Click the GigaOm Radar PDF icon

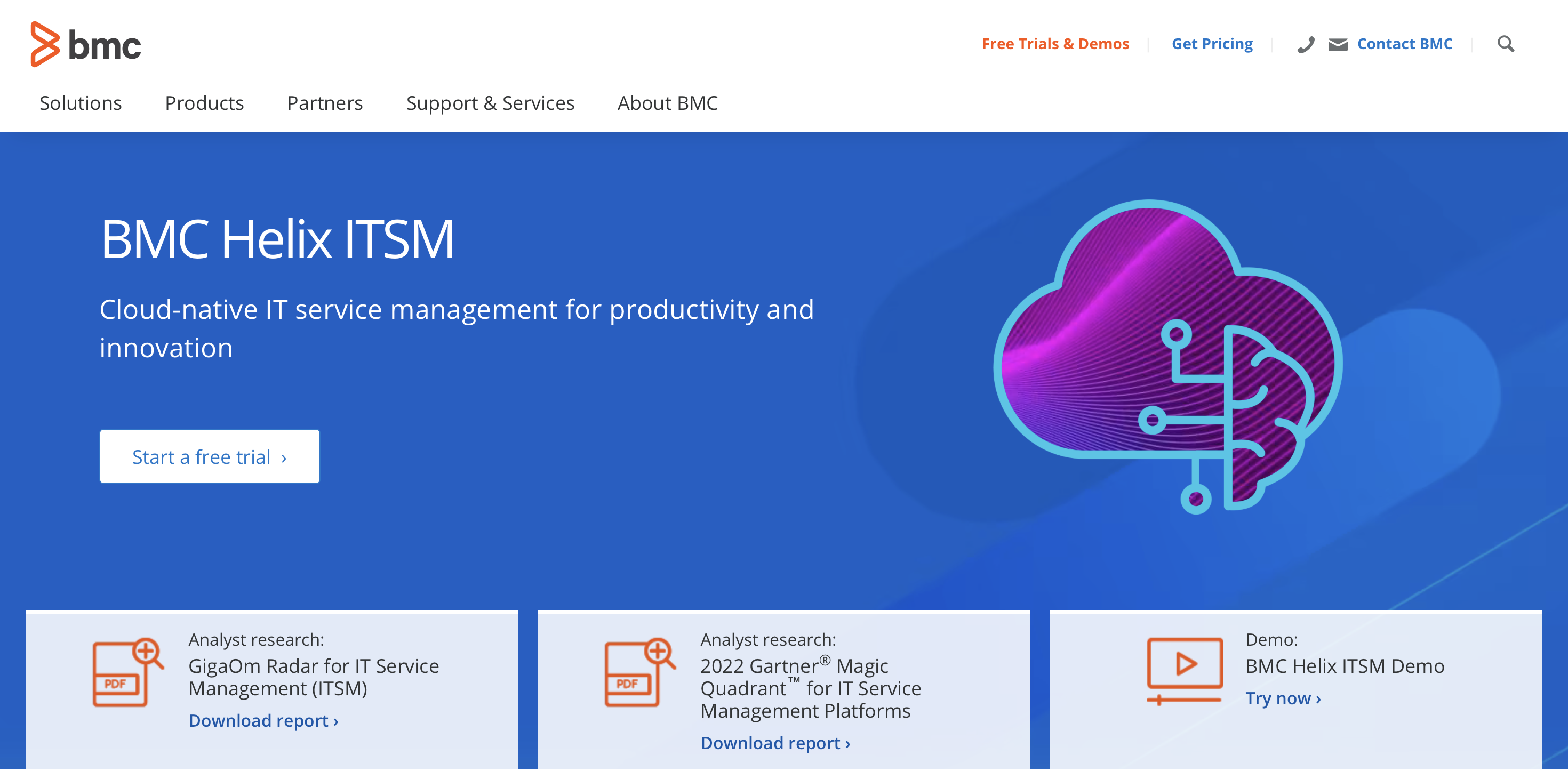coord(128,672)
